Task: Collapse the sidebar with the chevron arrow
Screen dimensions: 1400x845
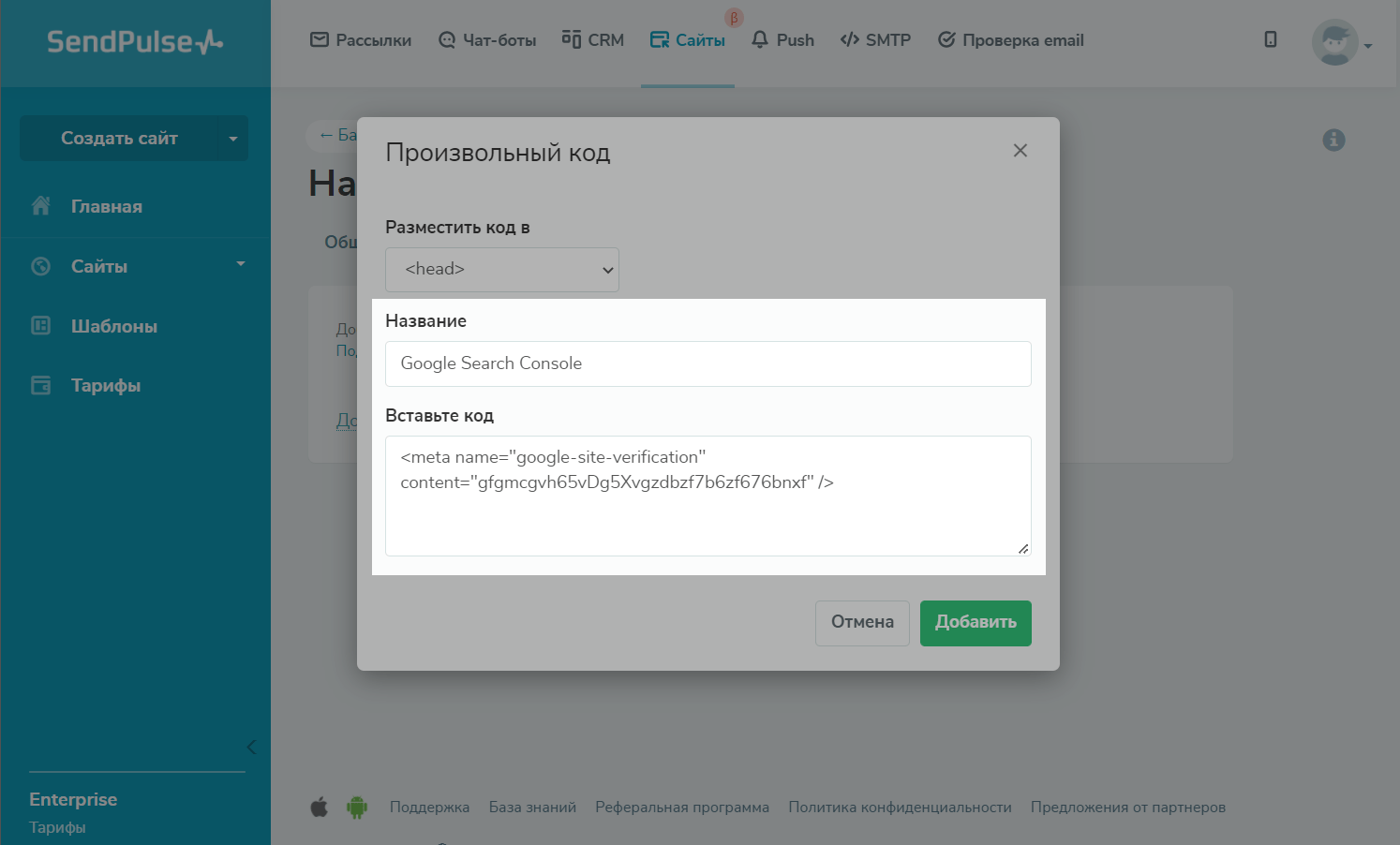Action: [251, 747]
